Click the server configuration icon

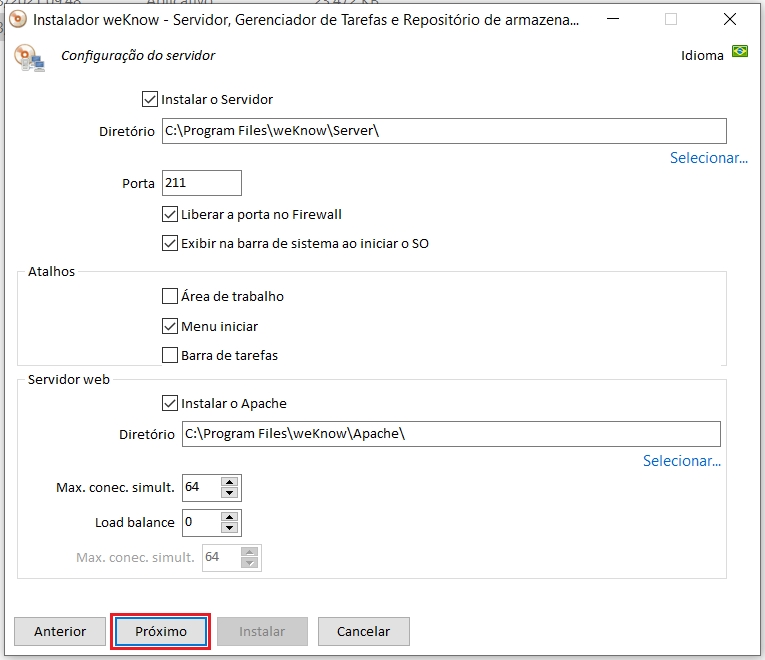29,58
